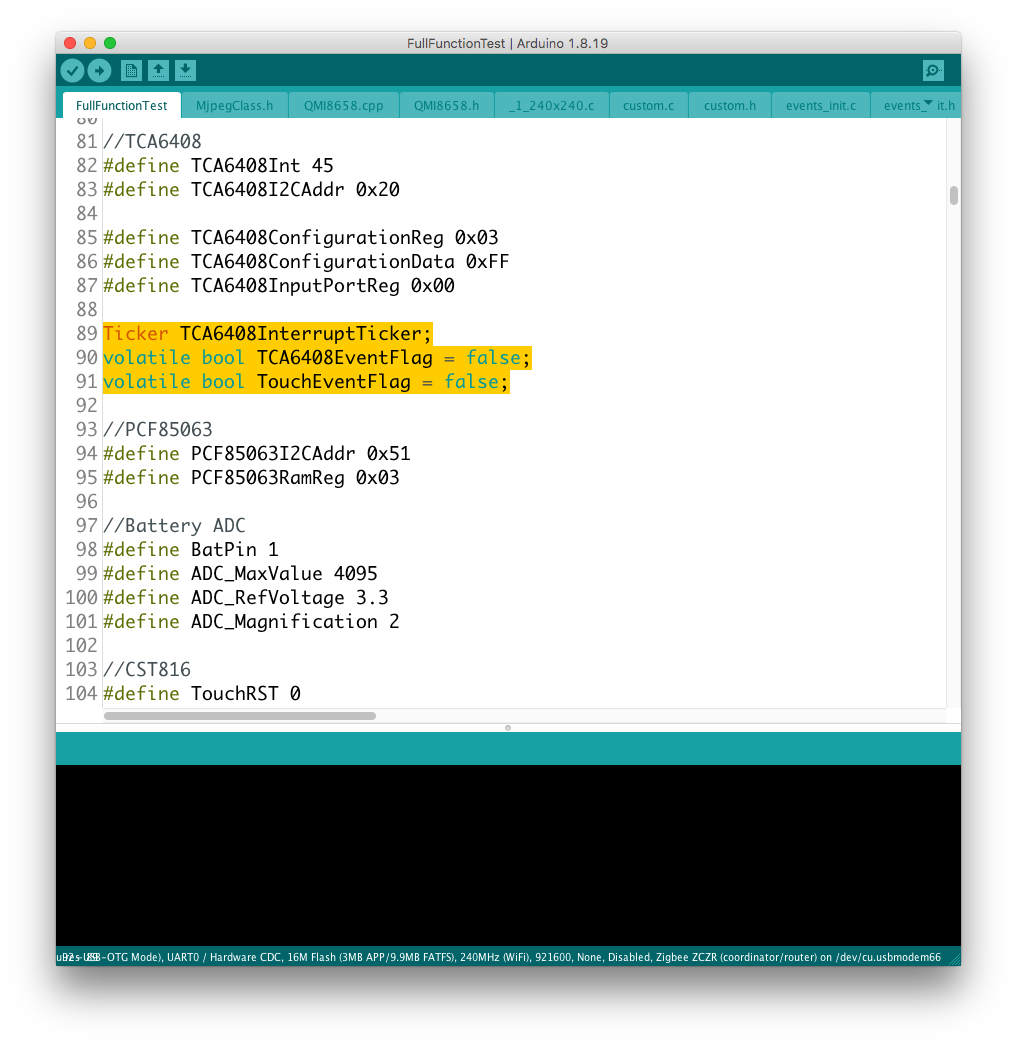Create a new sketch file
This screenshot has height=1046, width=1017.
click(x=131, y=70)
